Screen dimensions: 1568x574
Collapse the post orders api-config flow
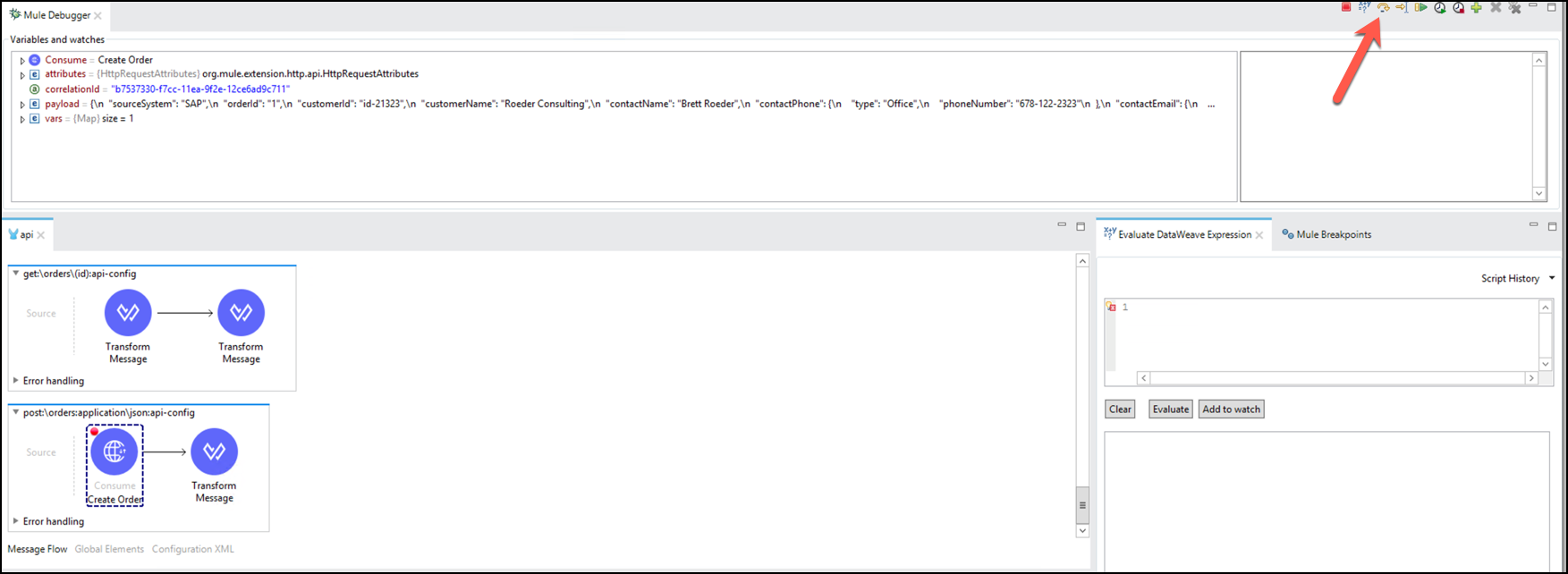[x=15, y=412]
